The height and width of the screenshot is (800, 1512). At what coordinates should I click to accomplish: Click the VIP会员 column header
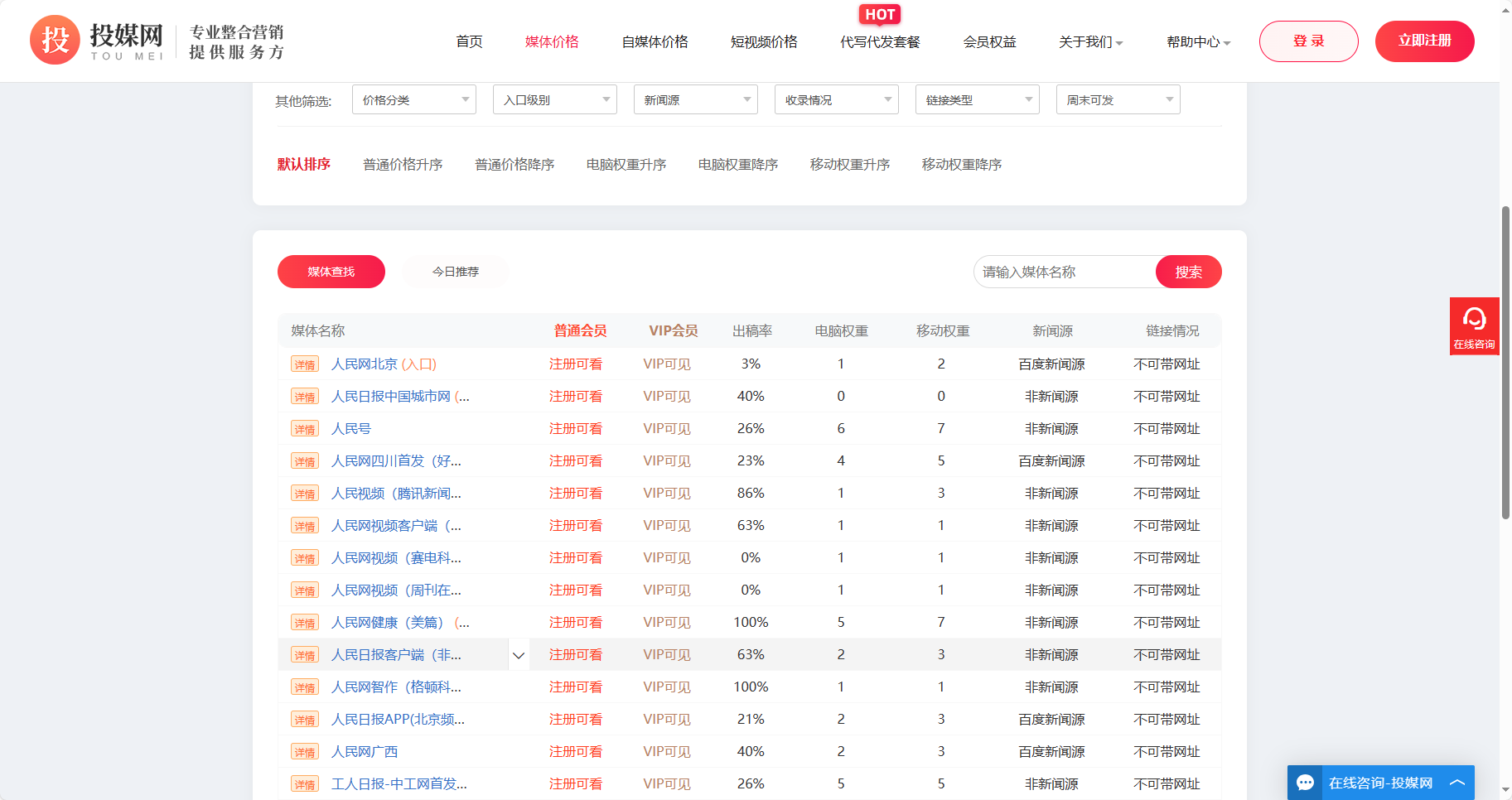coord(673,330)
